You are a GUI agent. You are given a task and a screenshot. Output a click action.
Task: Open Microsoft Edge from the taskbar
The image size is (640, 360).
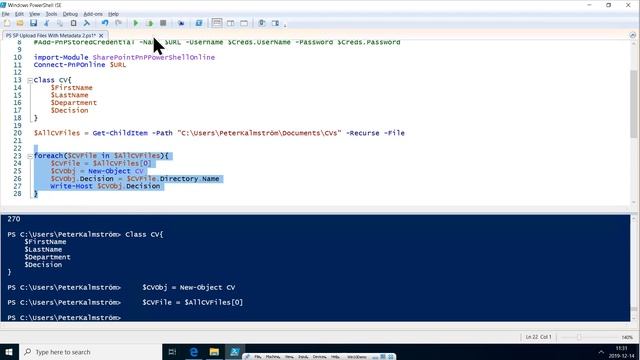point(193,352)
